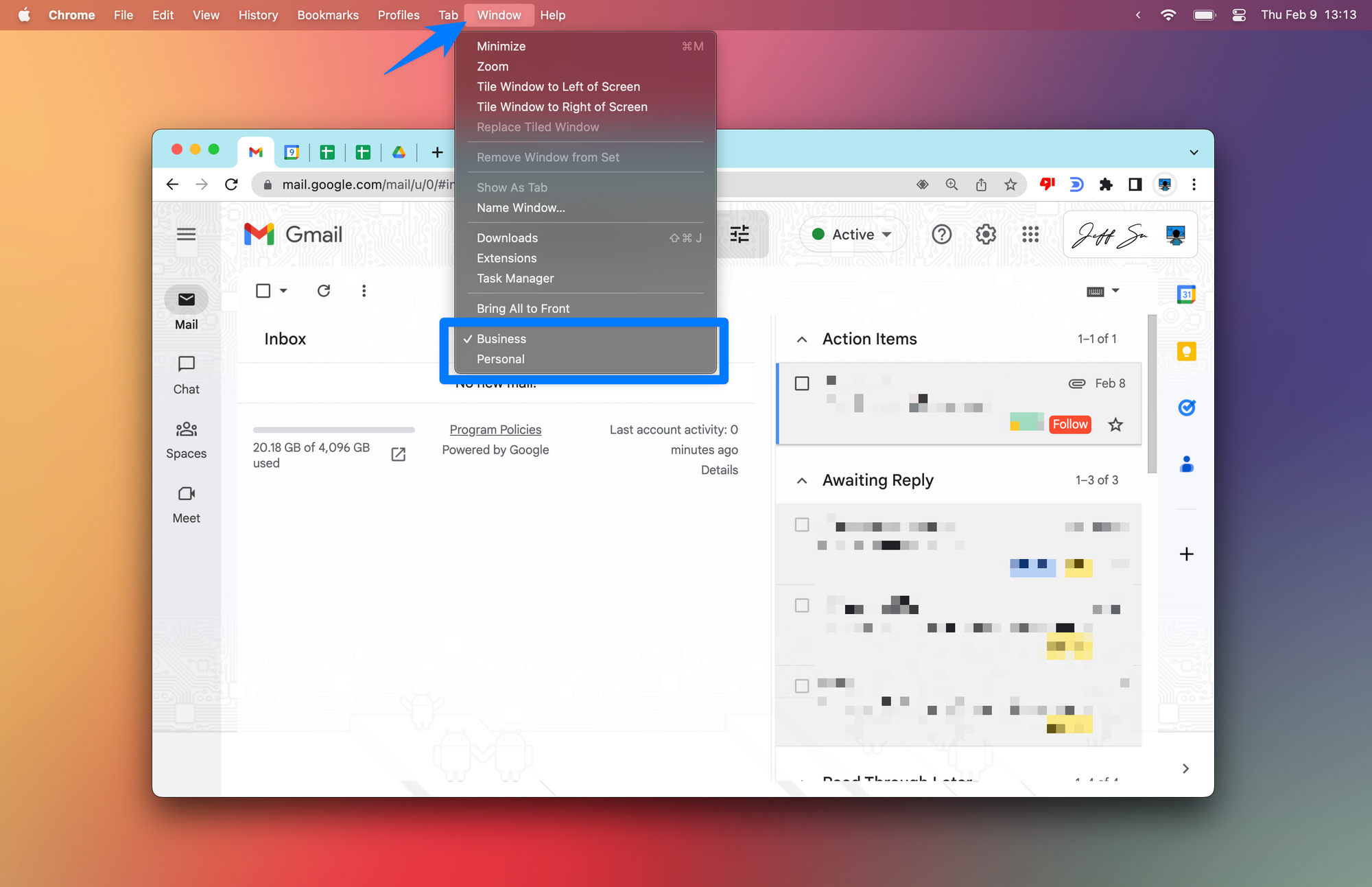
Task: Get add-ons with side panel plus
Action: (x=1186, y=554)
